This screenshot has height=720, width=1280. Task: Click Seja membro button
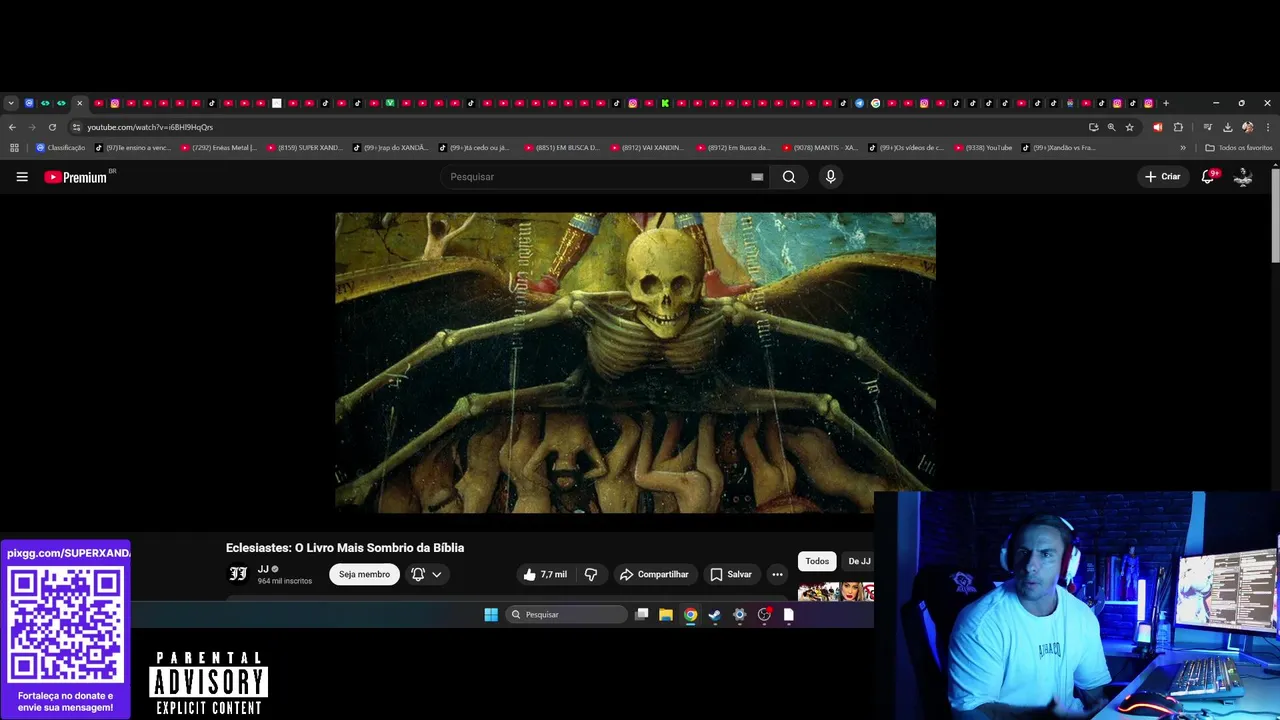pos(364,575)
